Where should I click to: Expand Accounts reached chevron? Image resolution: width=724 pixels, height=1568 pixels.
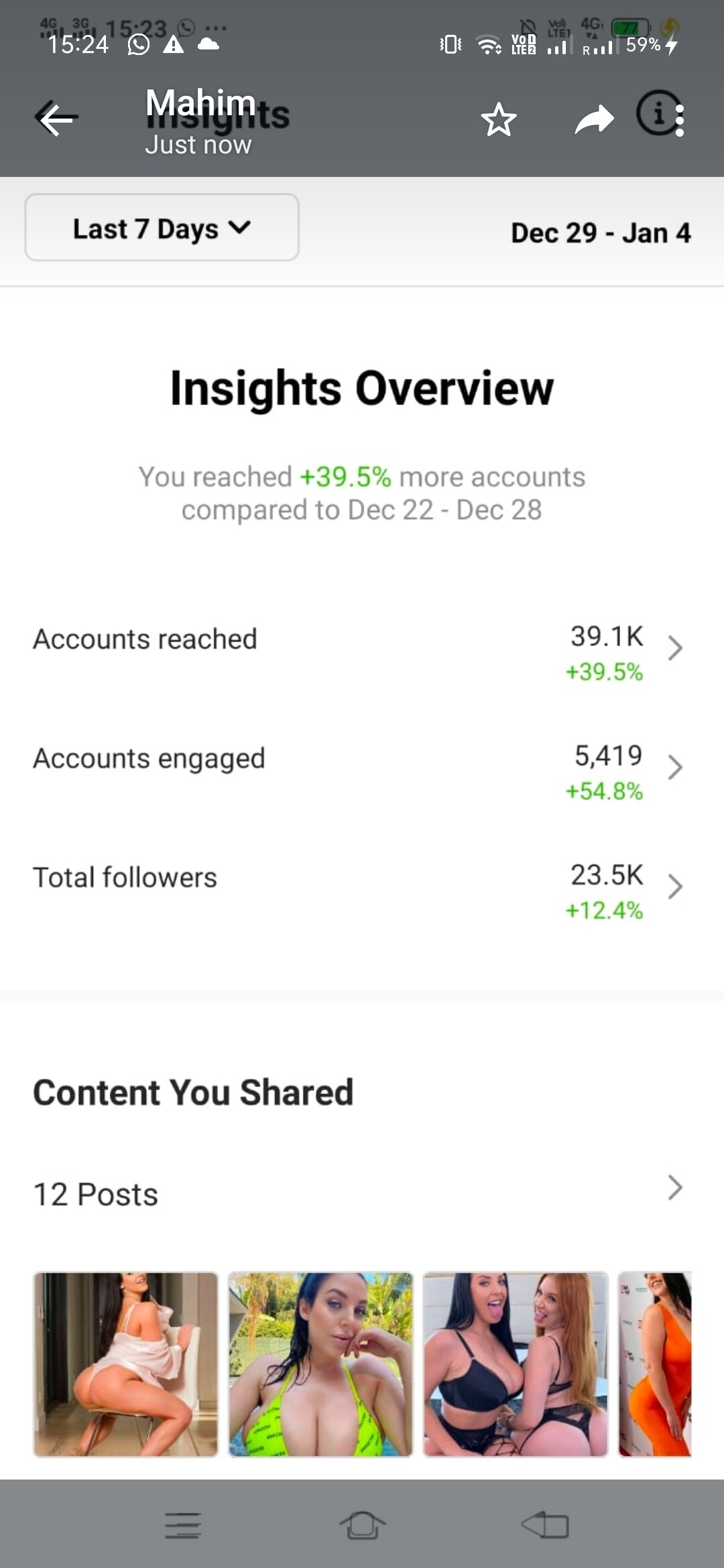click(675, 648)
